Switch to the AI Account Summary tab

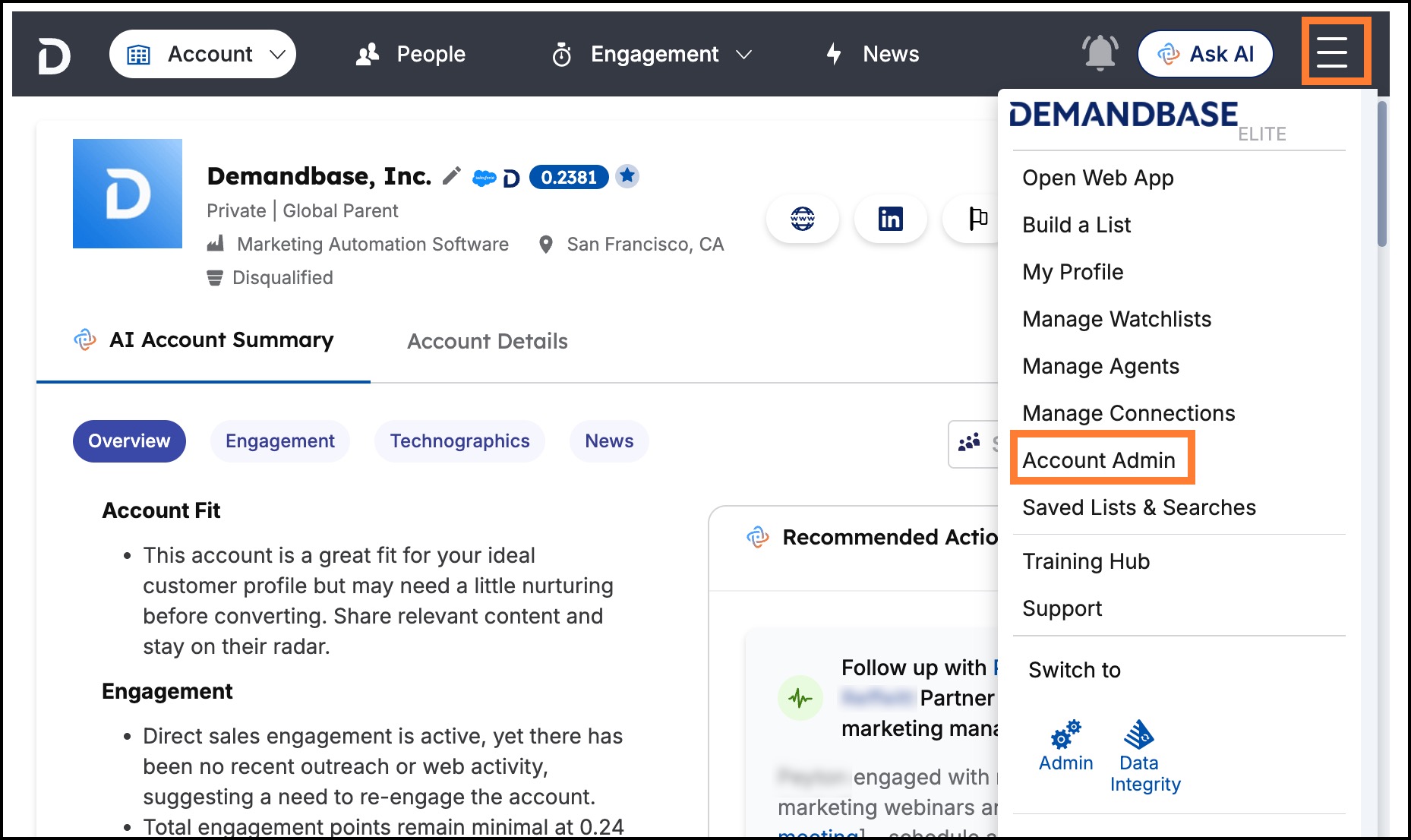click(x=204, y=340)
